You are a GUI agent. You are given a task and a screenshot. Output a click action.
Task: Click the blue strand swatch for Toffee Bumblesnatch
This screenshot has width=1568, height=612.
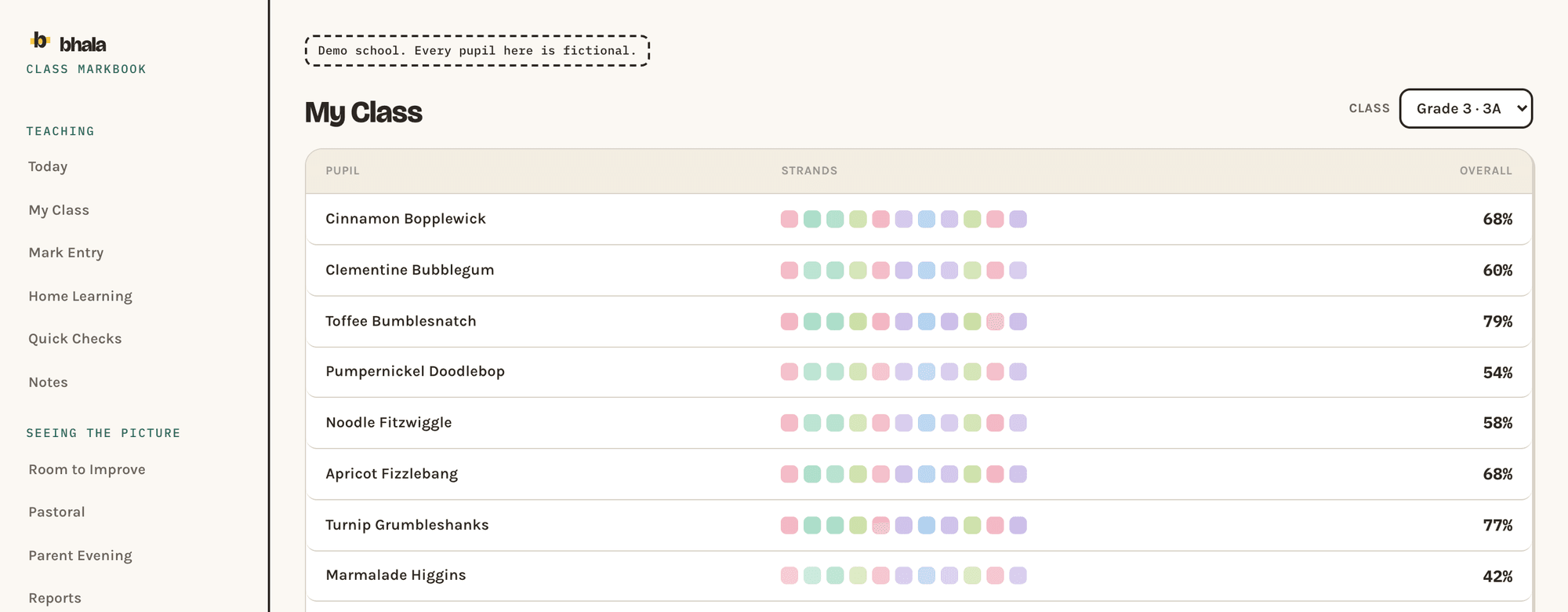click(927, 322)
